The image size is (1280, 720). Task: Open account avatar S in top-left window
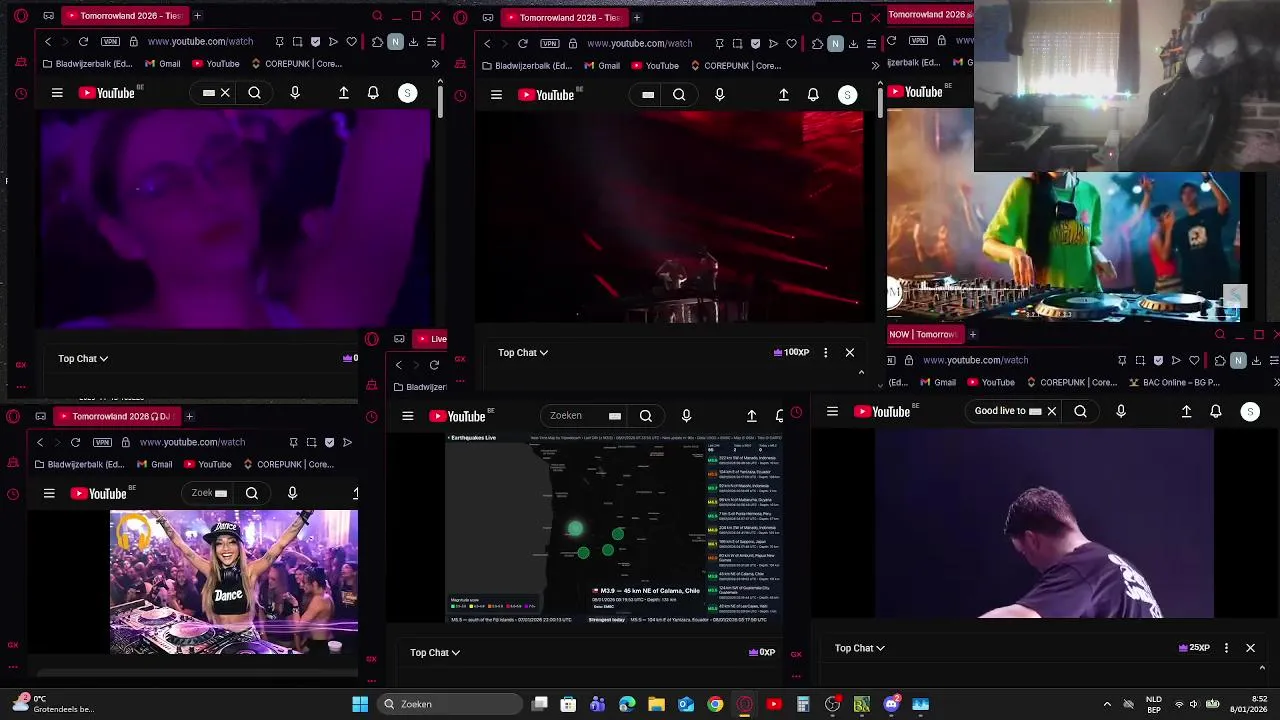[x=407, y=93]
